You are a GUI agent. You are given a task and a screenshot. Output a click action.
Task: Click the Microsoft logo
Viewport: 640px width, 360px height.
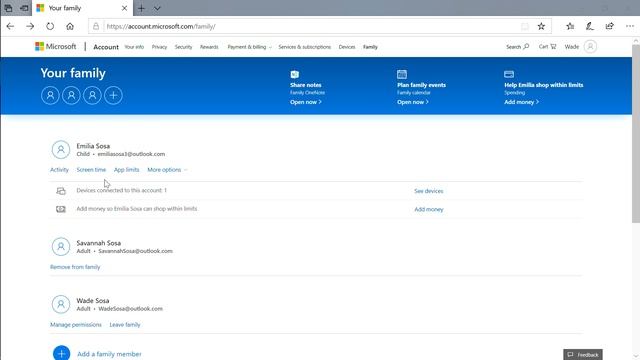point(56,47)
